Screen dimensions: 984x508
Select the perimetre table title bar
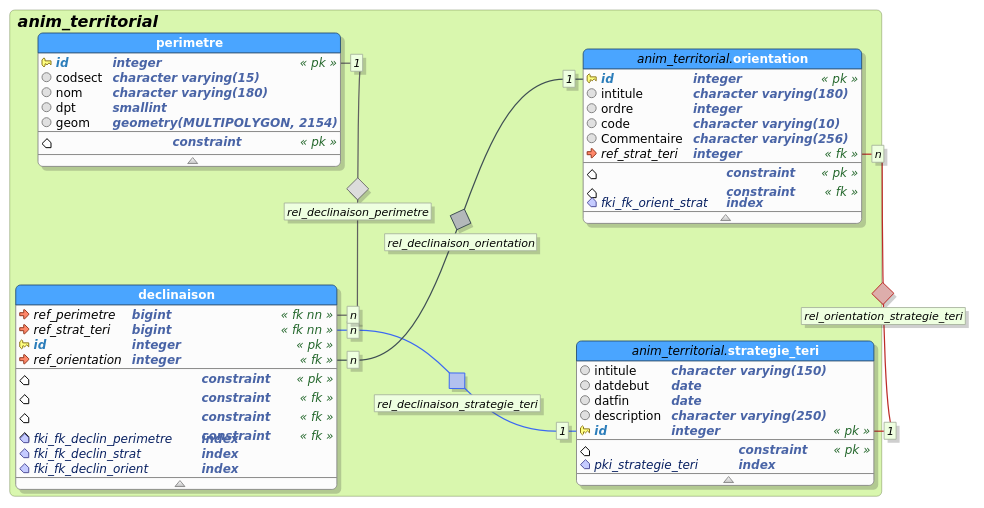pos(189,42)
